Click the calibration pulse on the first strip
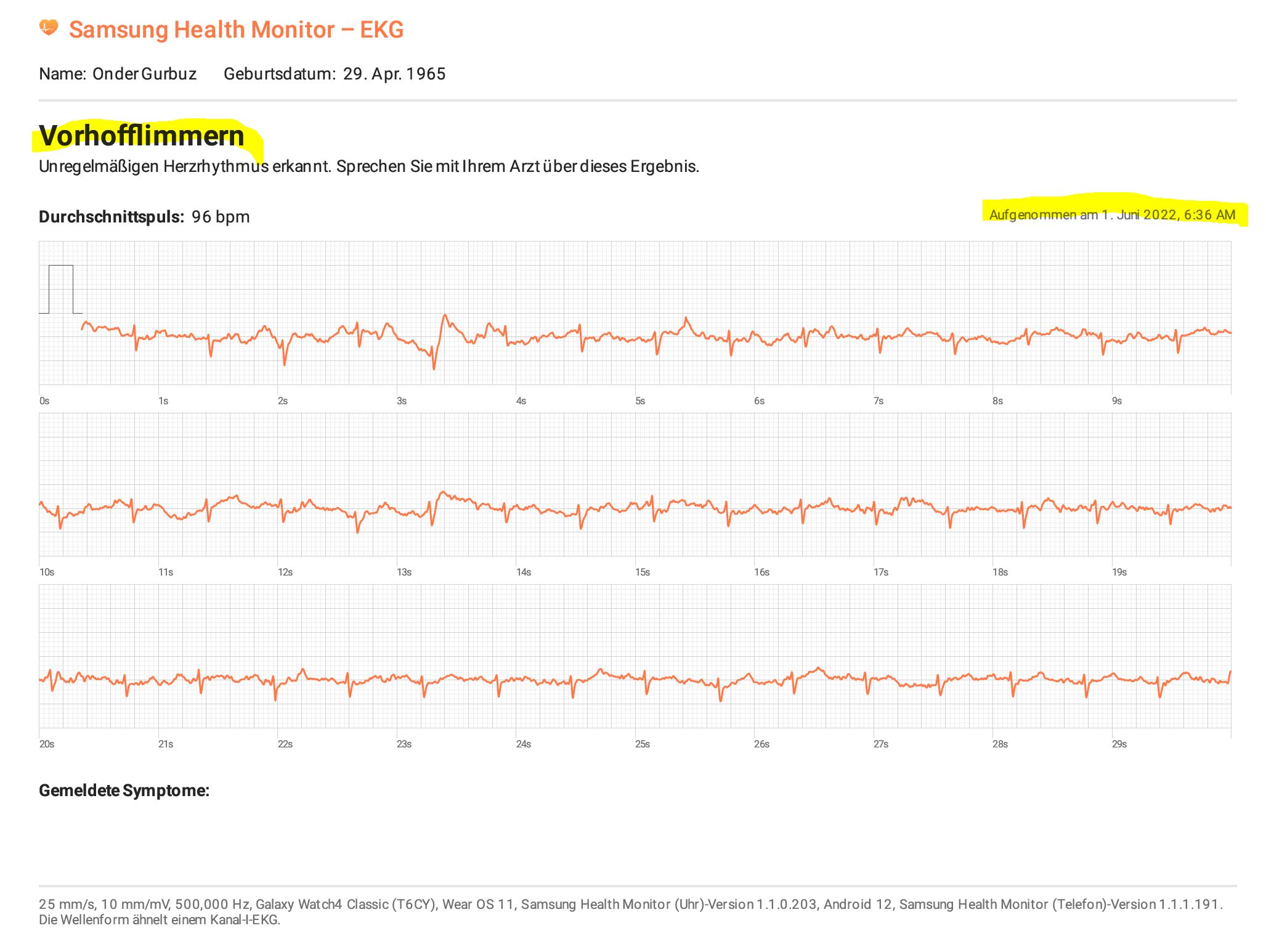The width and height of the screenshot is (1266, 952). point(60,289)
